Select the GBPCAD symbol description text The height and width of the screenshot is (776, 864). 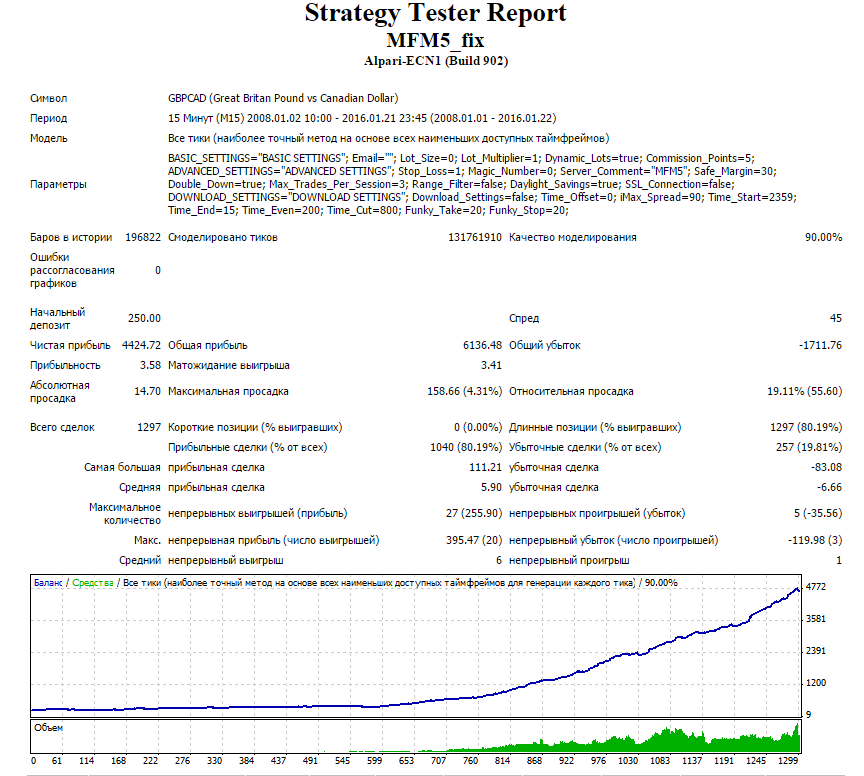click(283, 99)
